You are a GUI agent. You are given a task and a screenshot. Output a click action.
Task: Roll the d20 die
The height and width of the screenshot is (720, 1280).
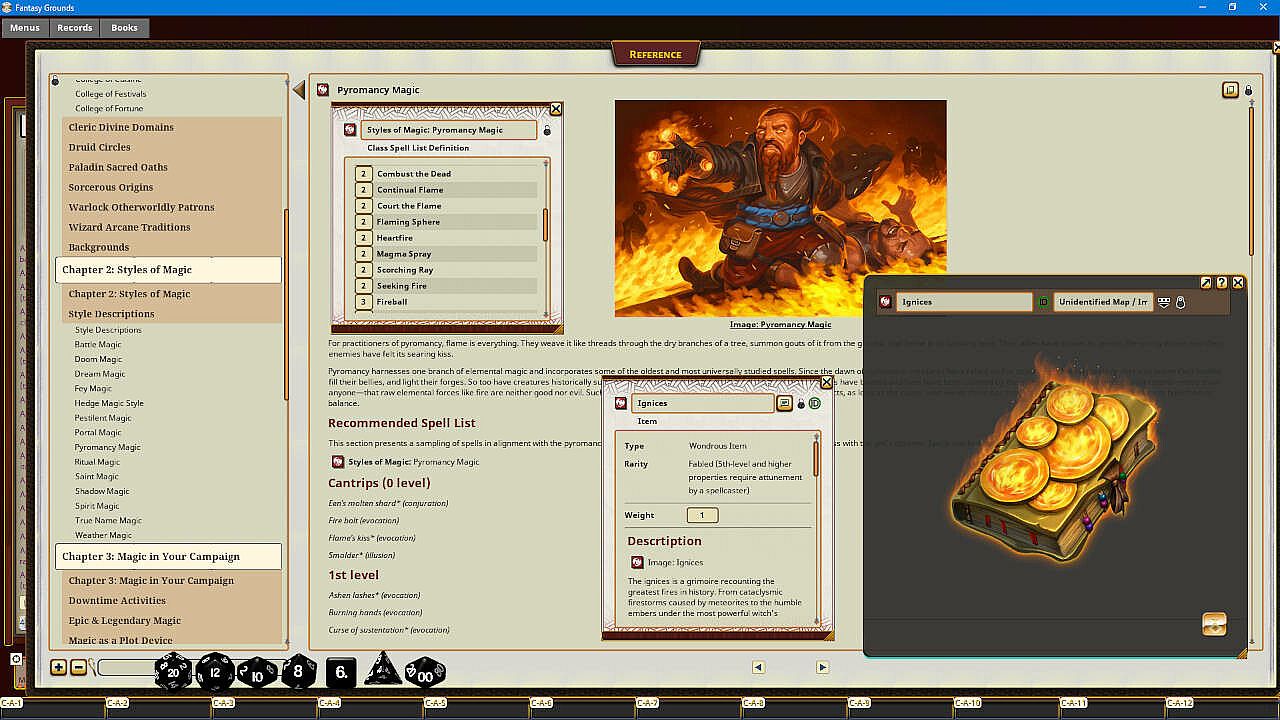tap(173, 672)
